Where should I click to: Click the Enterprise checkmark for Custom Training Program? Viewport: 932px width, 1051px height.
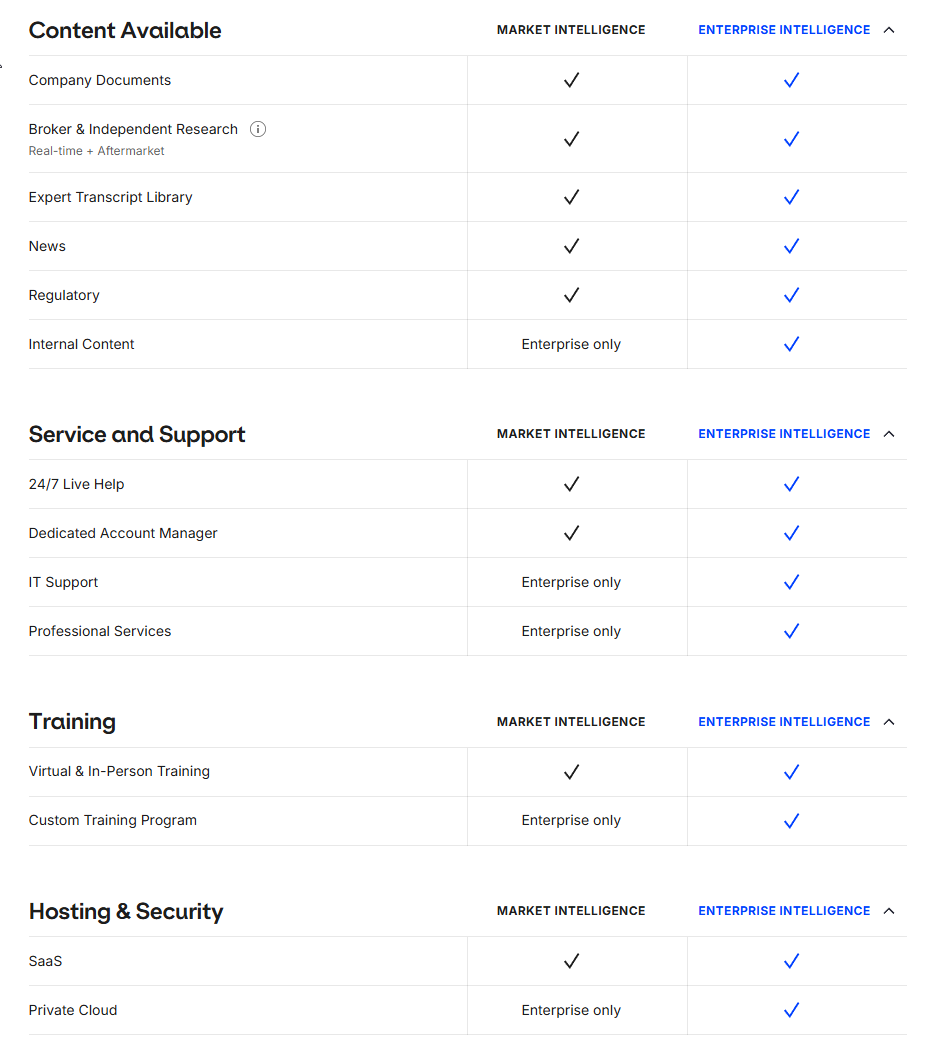tap(791, 820)
